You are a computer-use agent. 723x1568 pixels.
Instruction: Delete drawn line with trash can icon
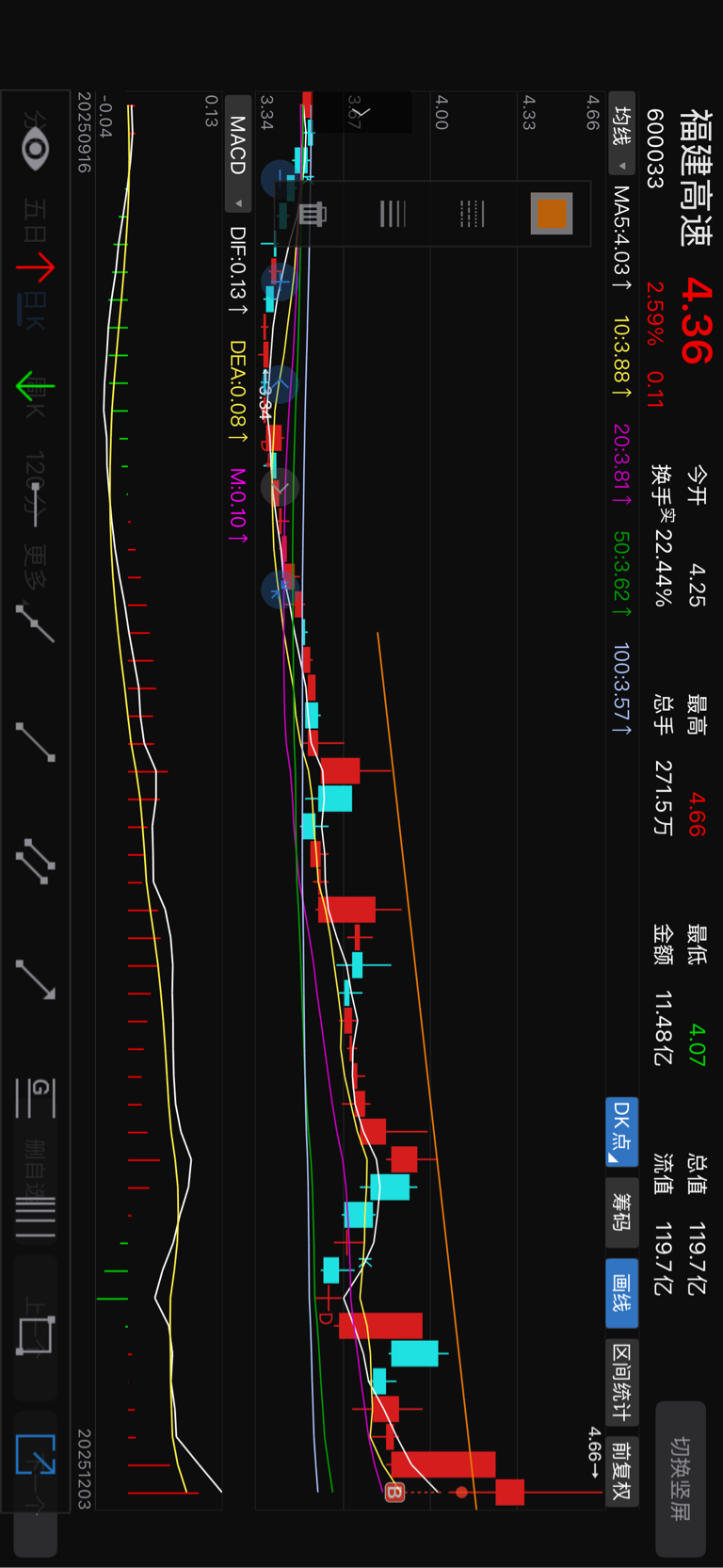[x=313, y=214]
